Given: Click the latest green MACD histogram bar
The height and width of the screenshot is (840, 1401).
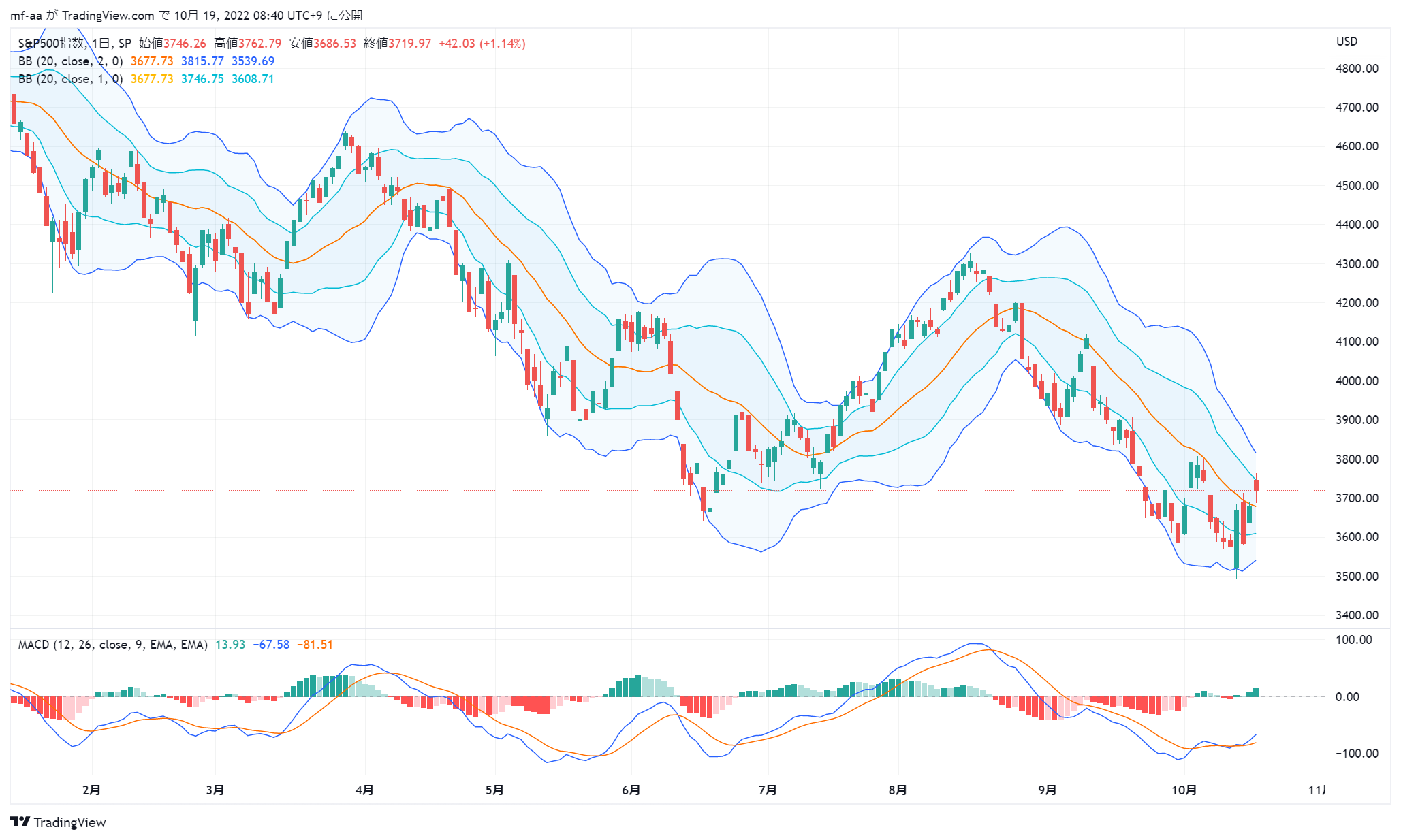Looking at the screenshot, I should click(x=1256, y=692).
